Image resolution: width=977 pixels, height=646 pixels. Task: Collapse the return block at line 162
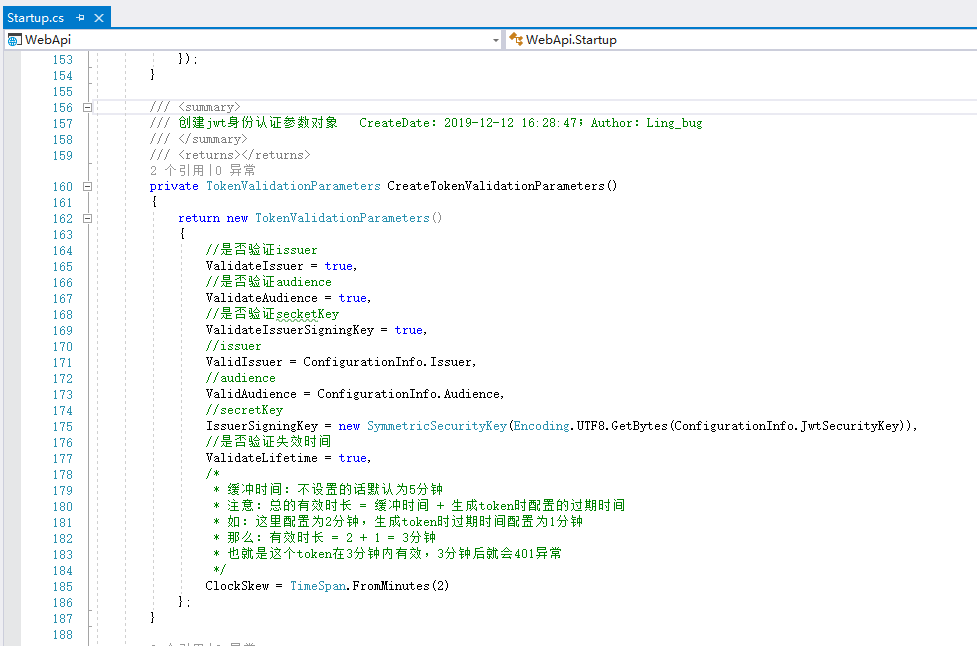pos(87,219)
